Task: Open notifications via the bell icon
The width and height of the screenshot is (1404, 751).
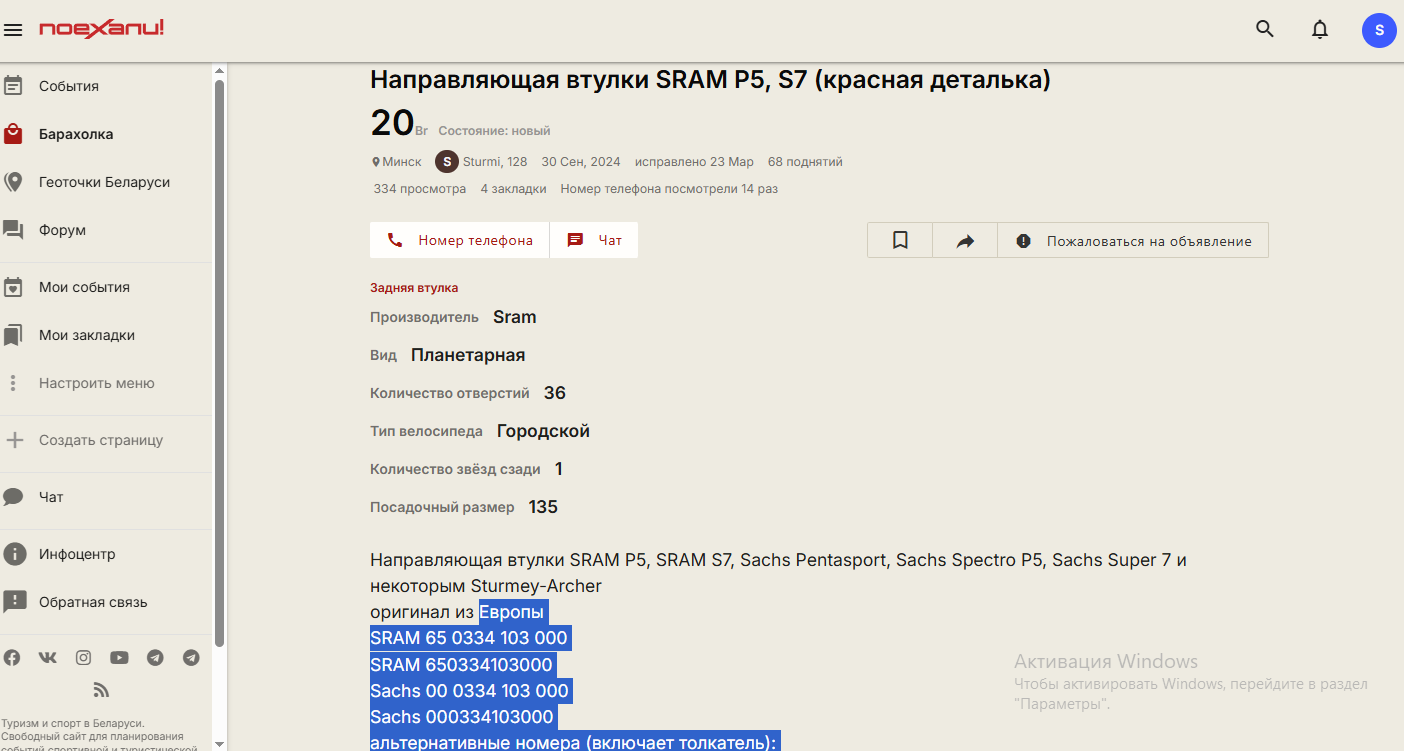Action: coord(1320,29)
